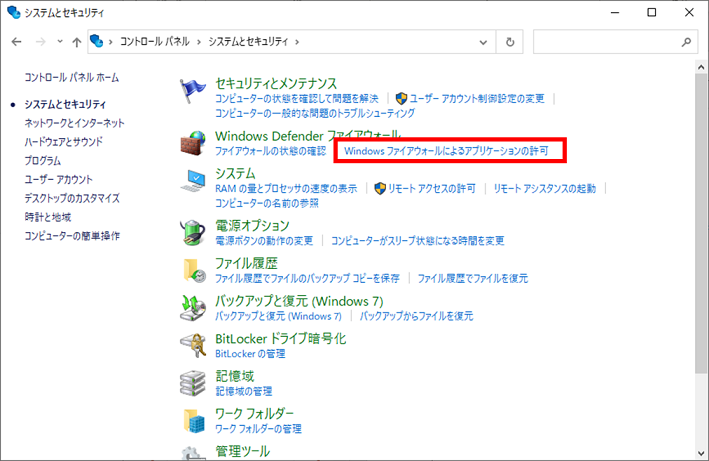The height and width of the screenshot is (461, 709).
Task: Open コンピューターがスリープ状態になる時間を変更
Action: pos(418,240)
